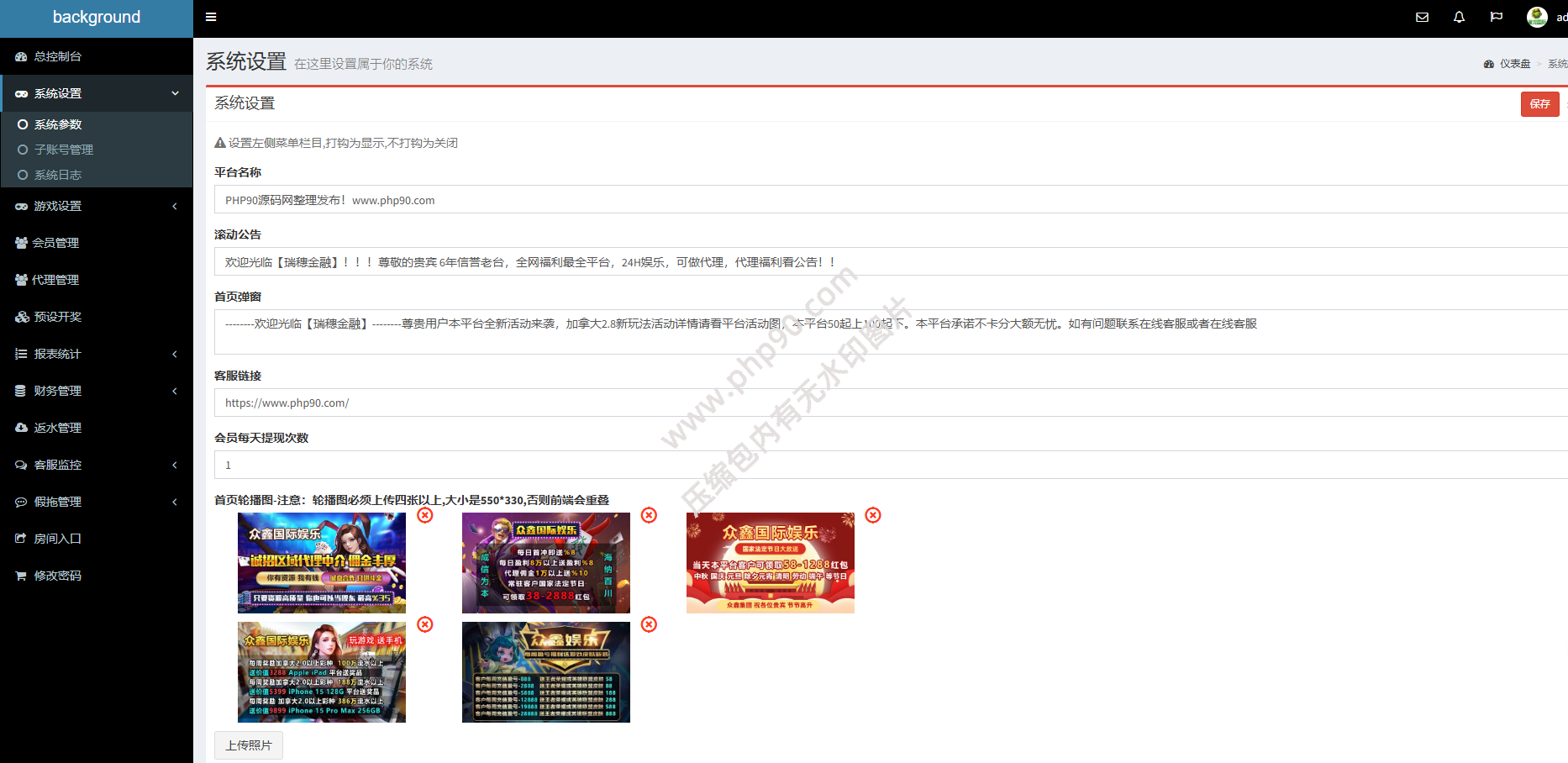1568x763 pixels.
Task: Select the 子账号管理 submenu item
Action: pos(63,150)
